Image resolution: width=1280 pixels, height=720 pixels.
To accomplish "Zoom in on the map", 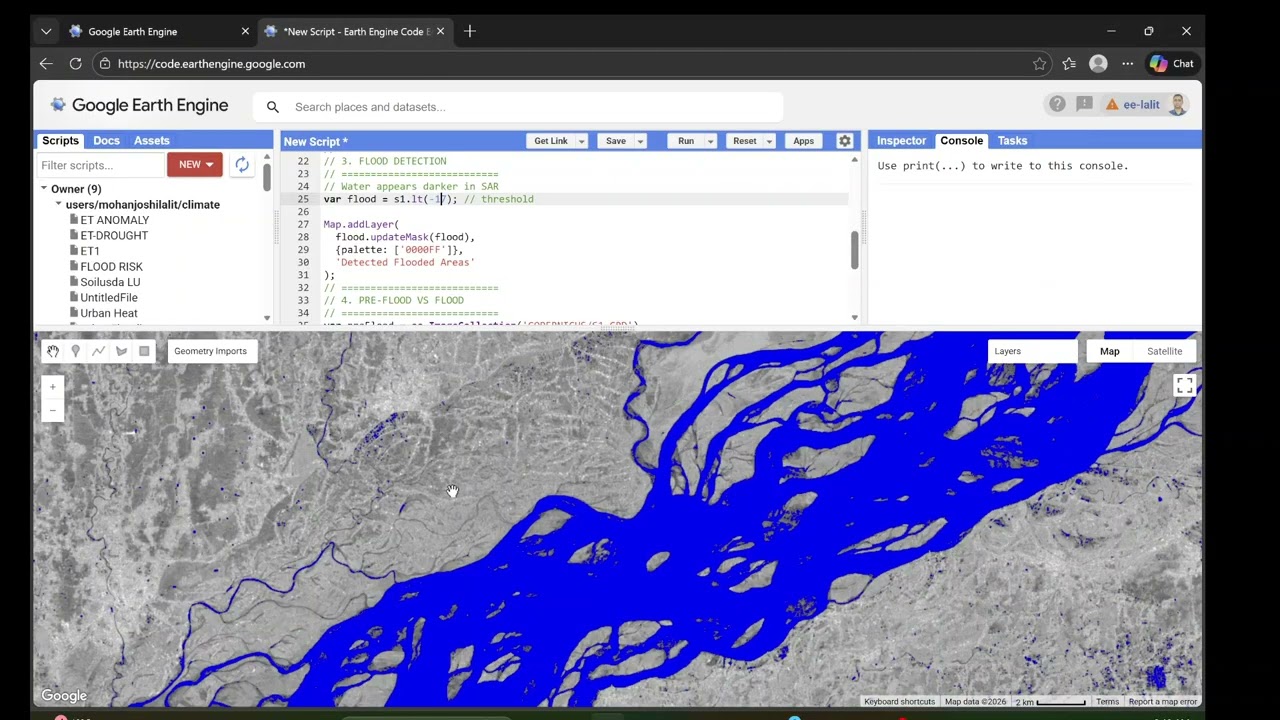I will coord(53,386).
